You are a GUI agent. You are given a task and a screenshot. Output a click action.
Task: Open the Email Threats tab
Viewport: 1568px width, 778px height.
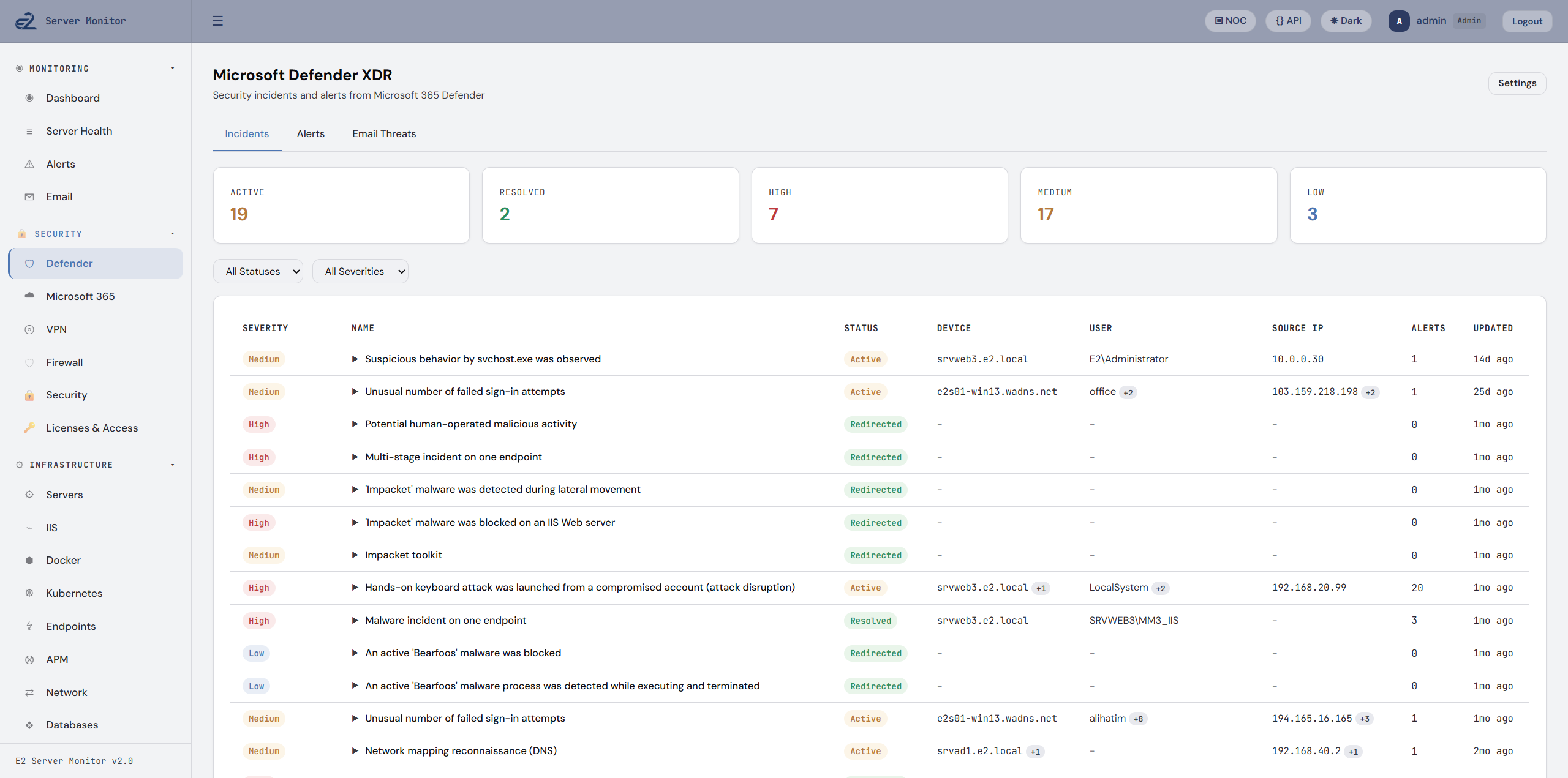pyautogui.click(x=383, y=133)
